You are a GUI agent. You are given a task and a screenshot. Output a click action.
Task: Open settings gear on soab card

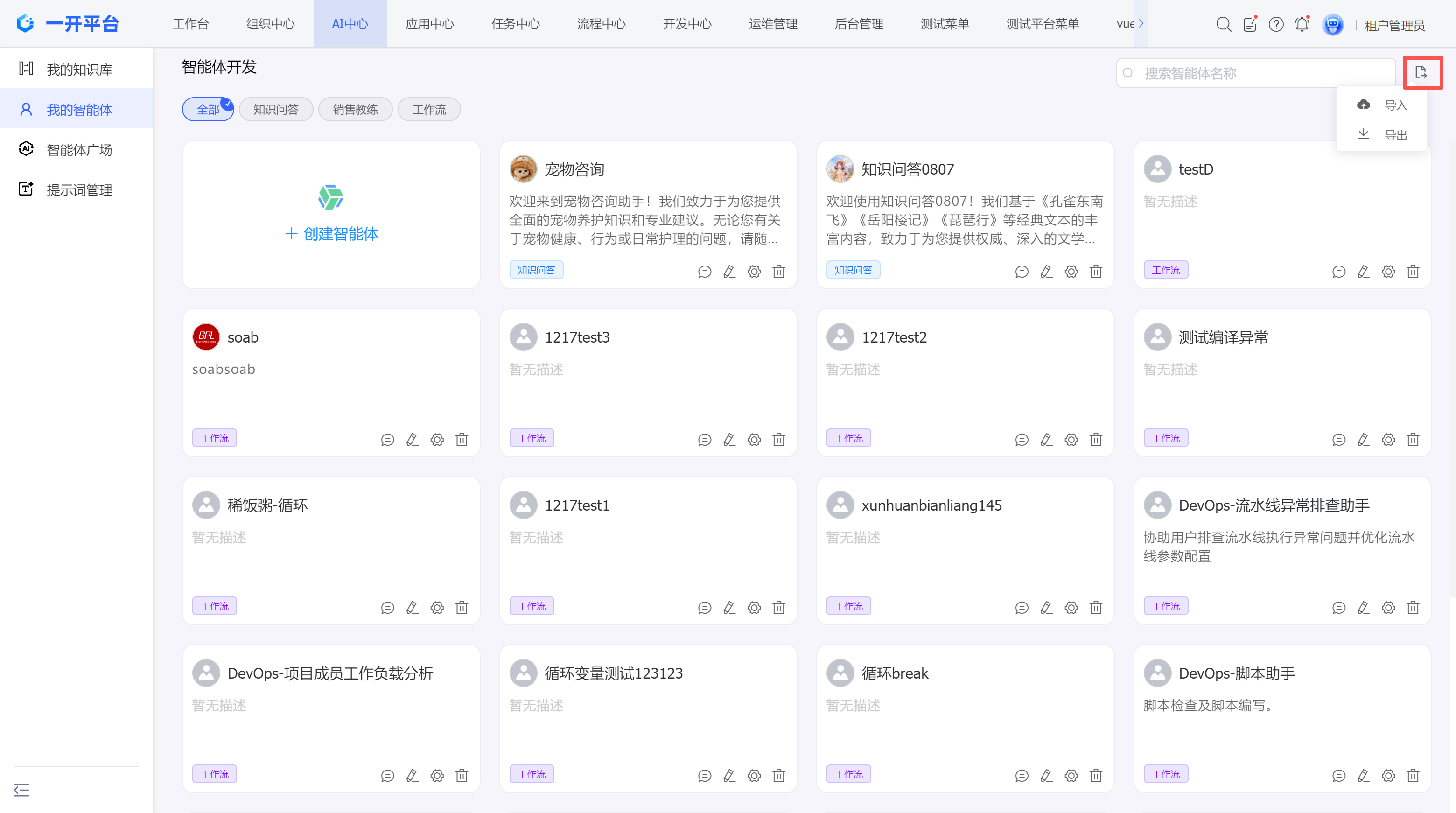(437, 439)
